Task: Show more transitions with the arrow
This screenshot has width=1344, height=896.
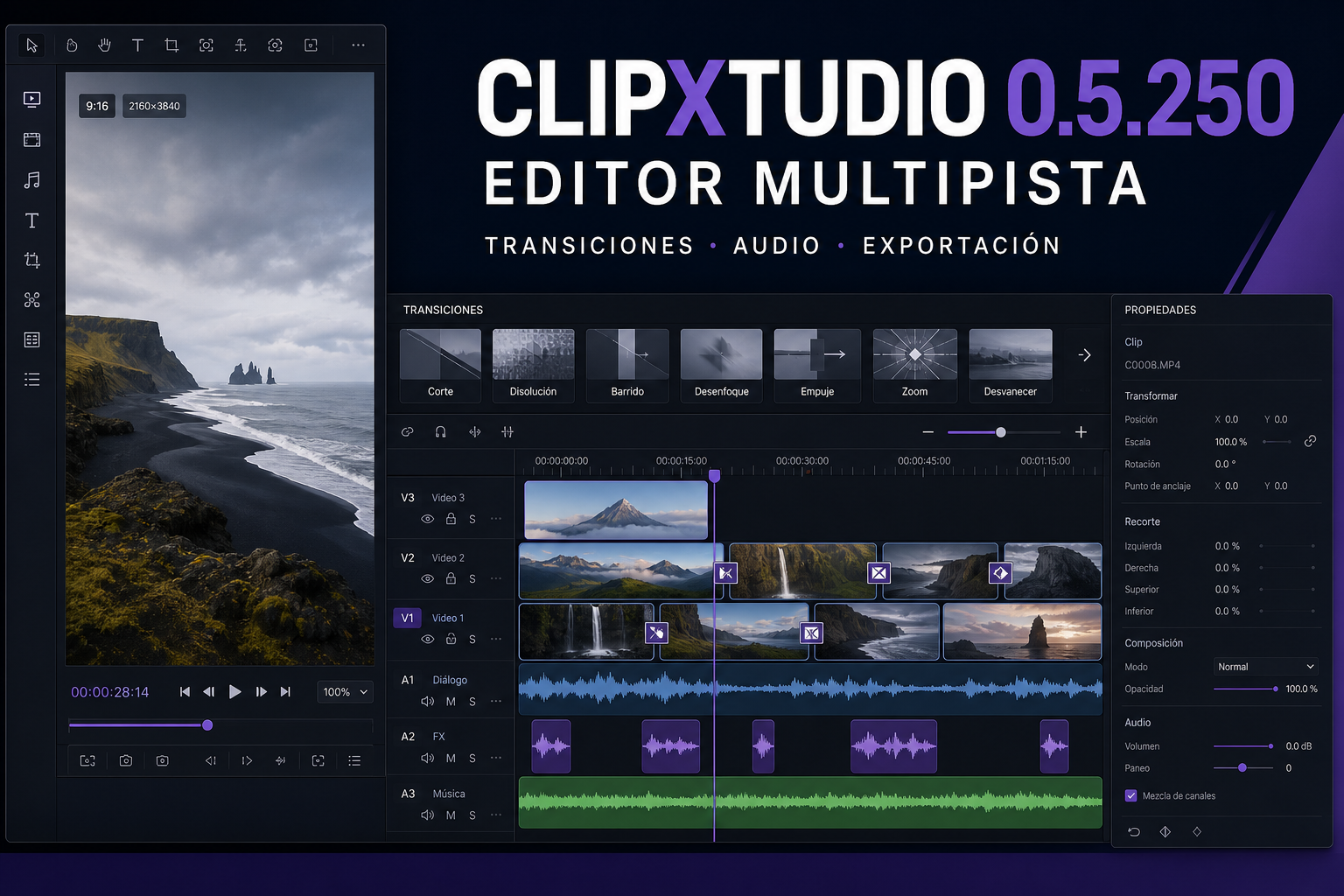Action: coord(1085,355)
